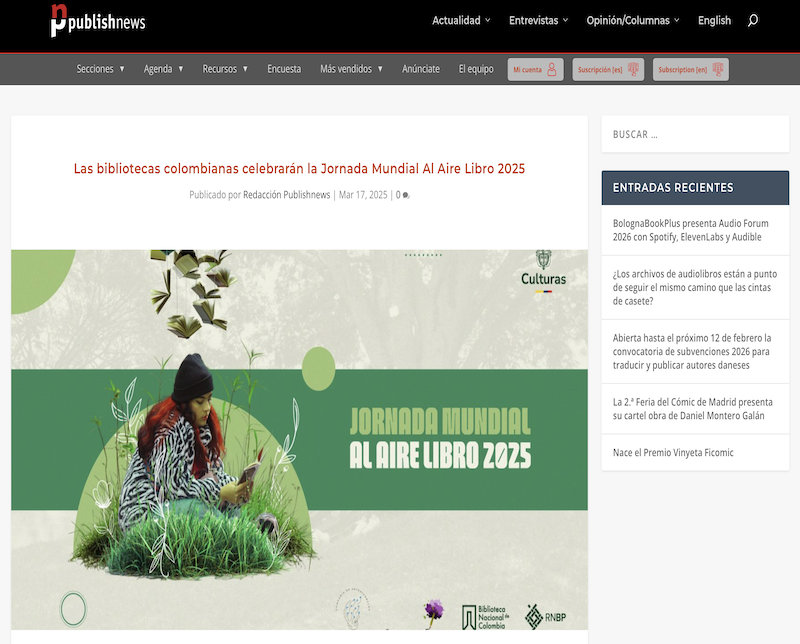
Task: Open the Encuesta menu item
Action: [284, 69]
